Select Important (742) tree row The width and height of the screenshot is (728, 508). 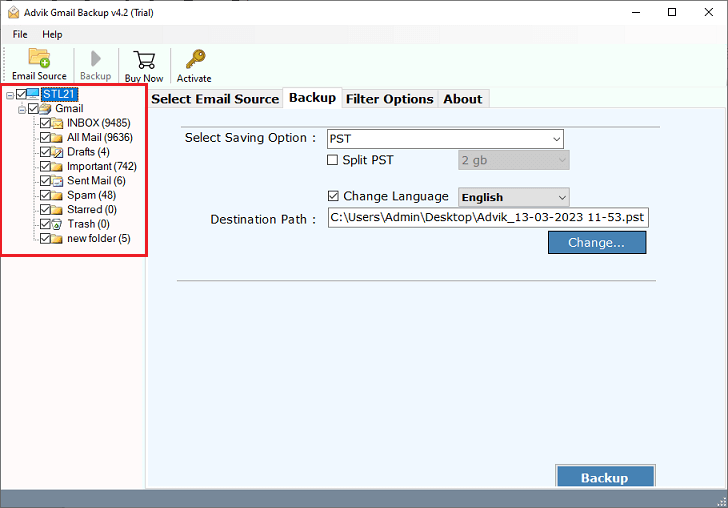click(x=102, y=166)
